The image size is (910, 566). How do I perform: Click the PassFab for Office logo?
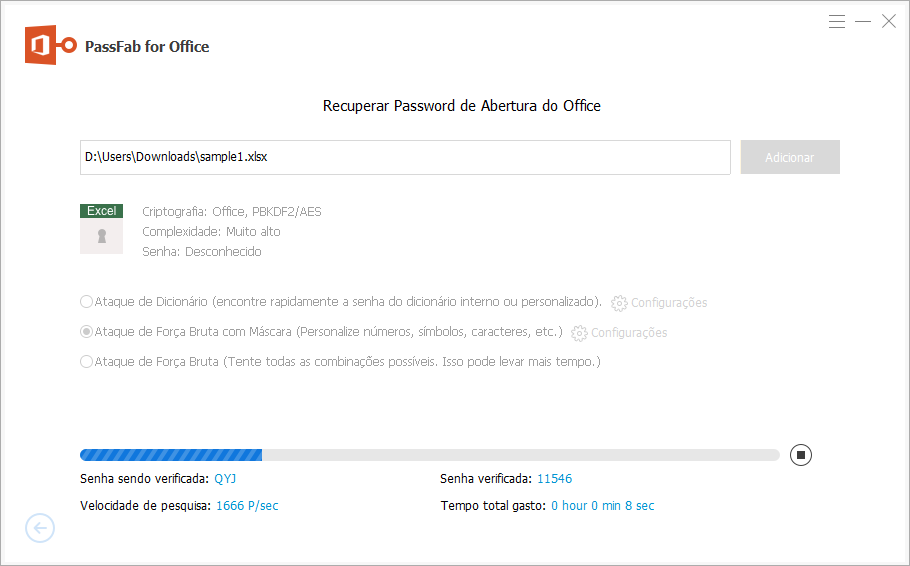click(x=50, y=45)
